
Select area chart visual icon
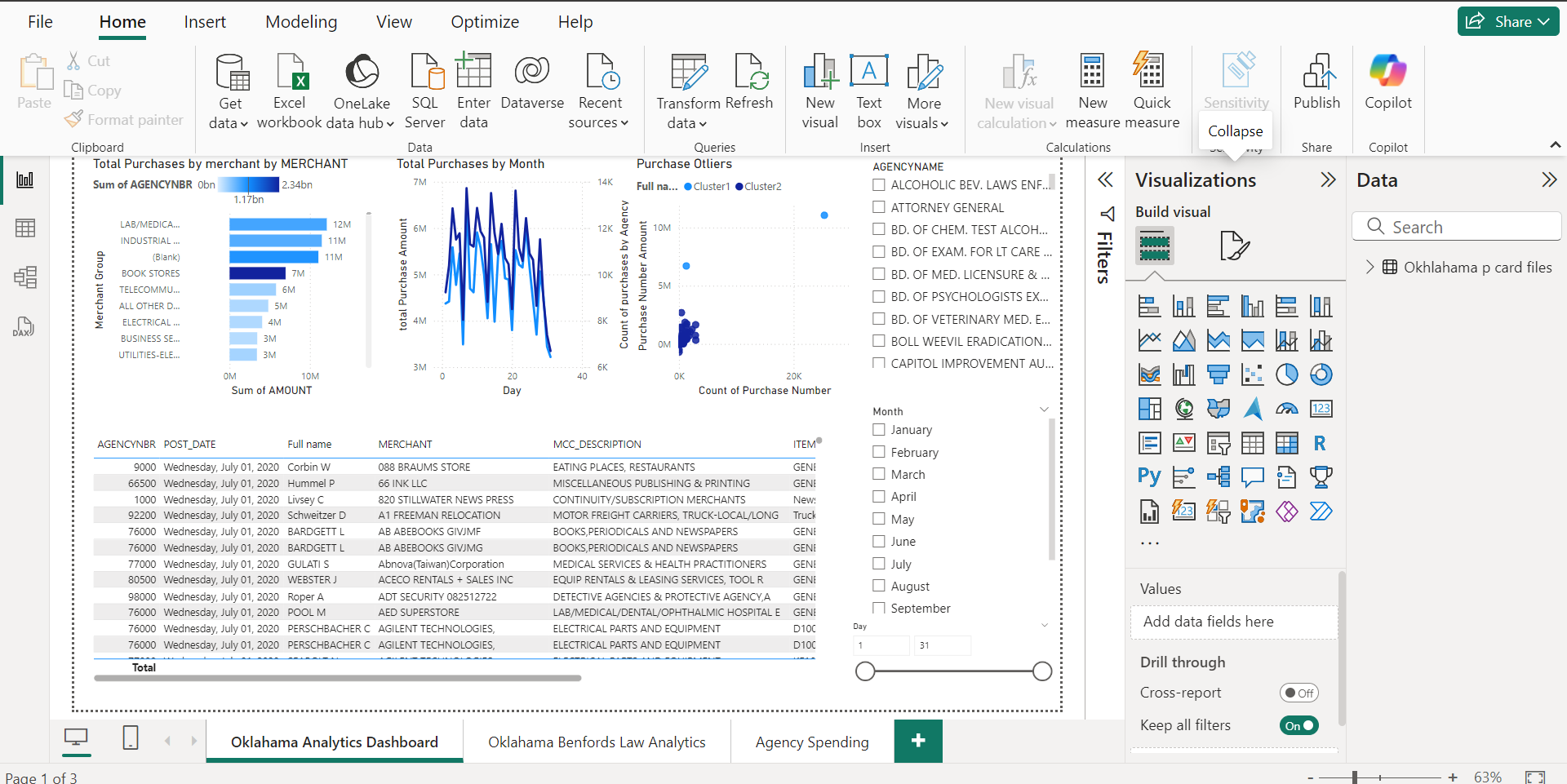pyautogui.click(x=1183, y=340)
